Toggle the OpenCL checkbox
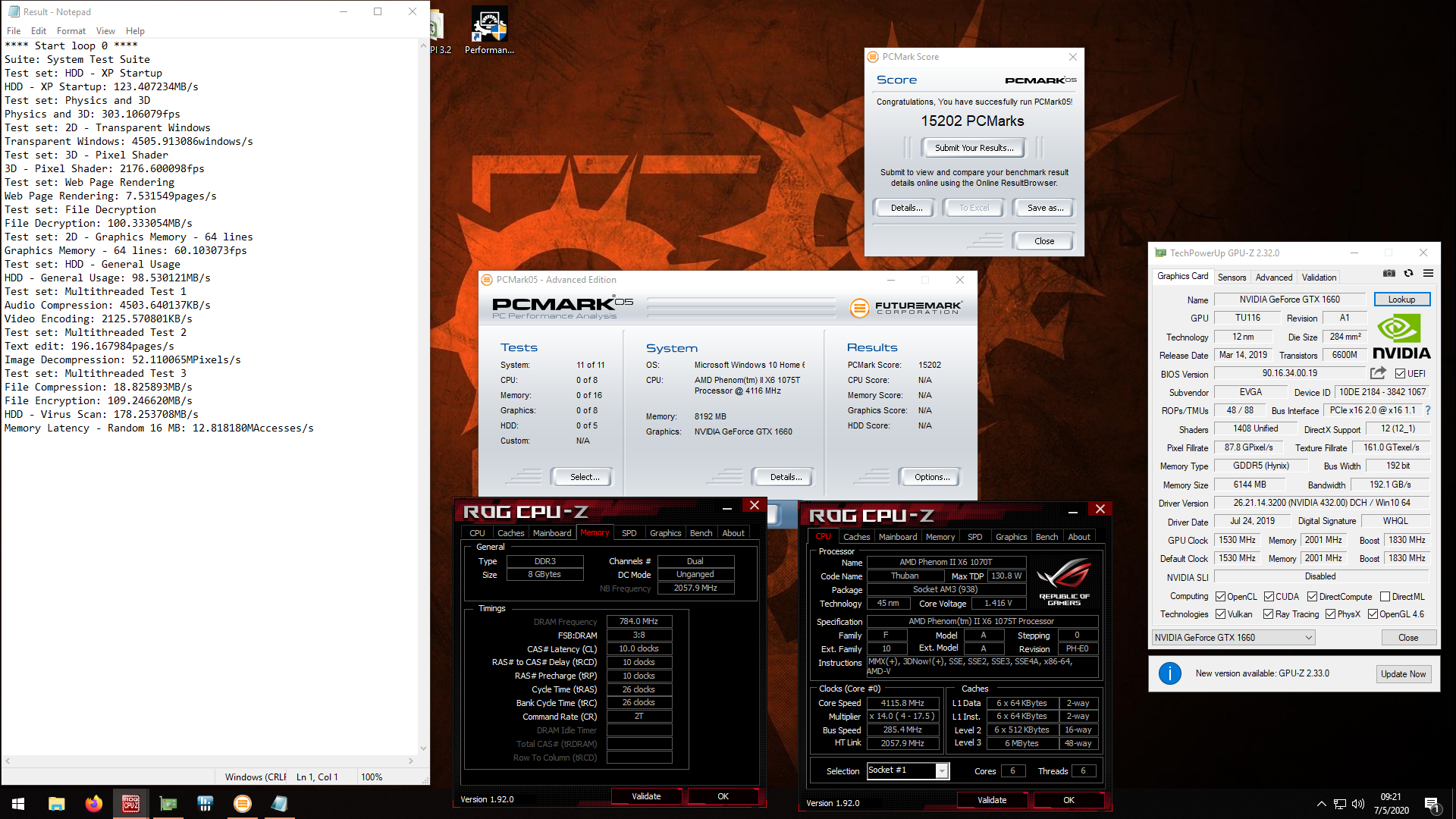Image resolution: width=1456 pixels, height=819 pixels. click(1220, 597)
